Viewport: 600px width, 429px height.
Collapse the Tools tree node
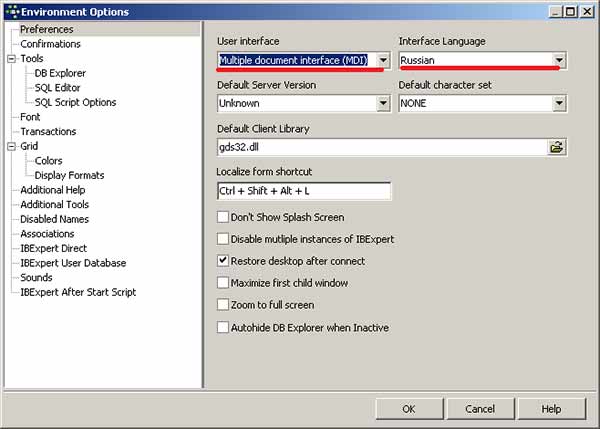coord(11,59)
